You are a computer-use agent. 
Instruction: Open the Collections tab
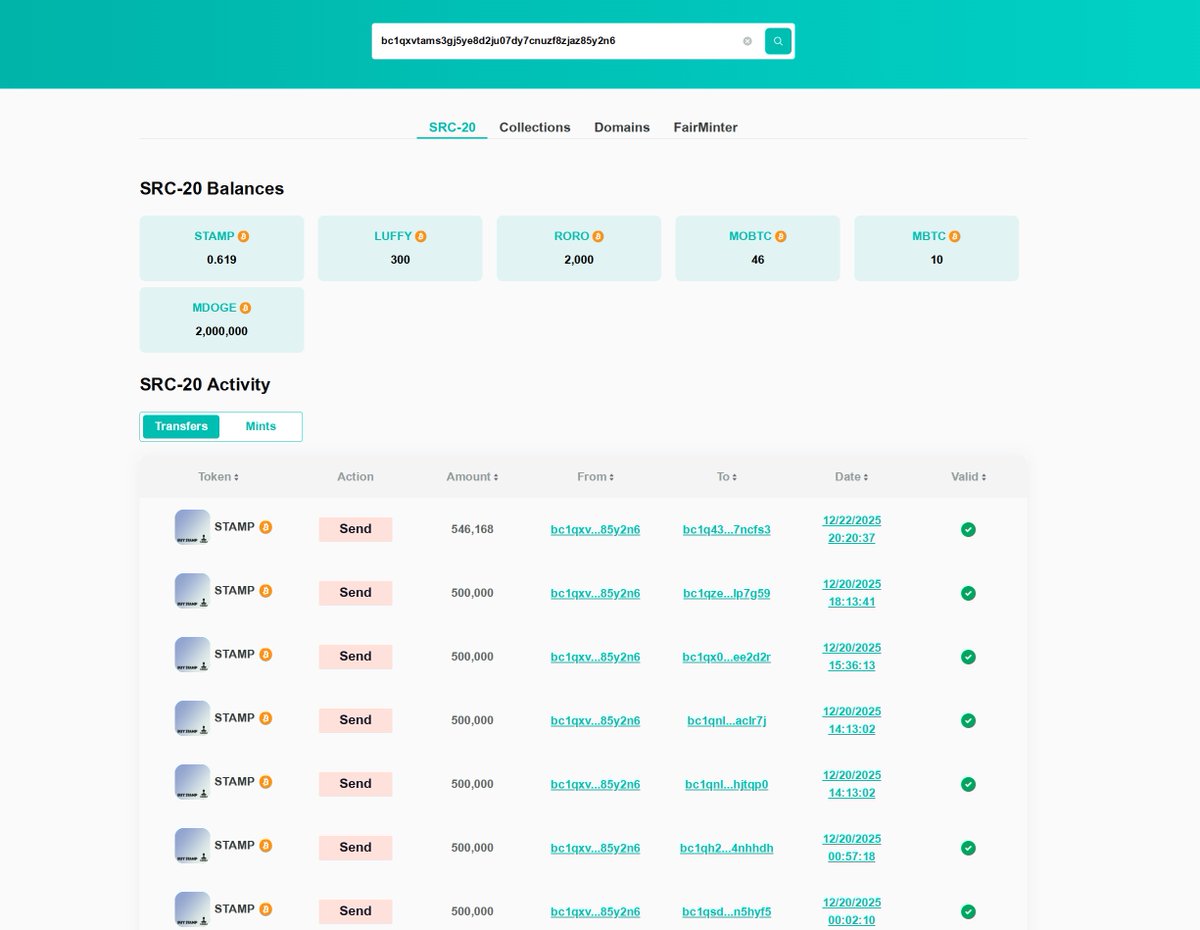point(535,127)
